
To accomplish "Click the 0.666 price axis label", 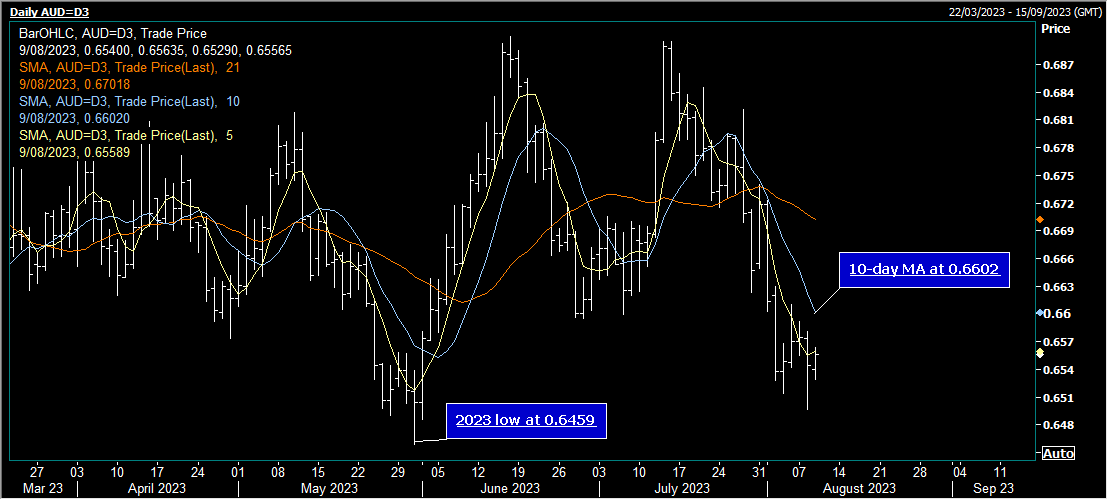I will [1058, 259].
